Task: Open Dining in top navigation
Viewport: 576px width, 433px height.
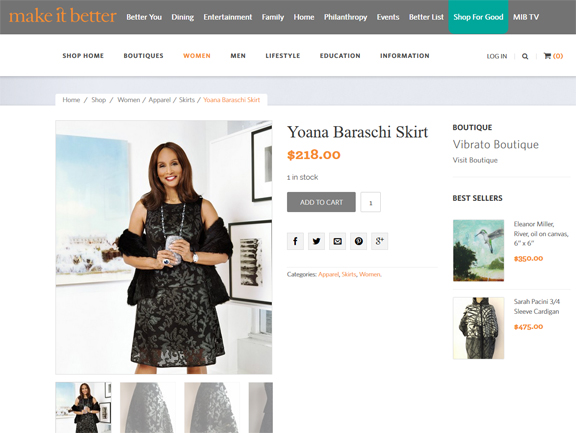Action: (x=183, y=17)
